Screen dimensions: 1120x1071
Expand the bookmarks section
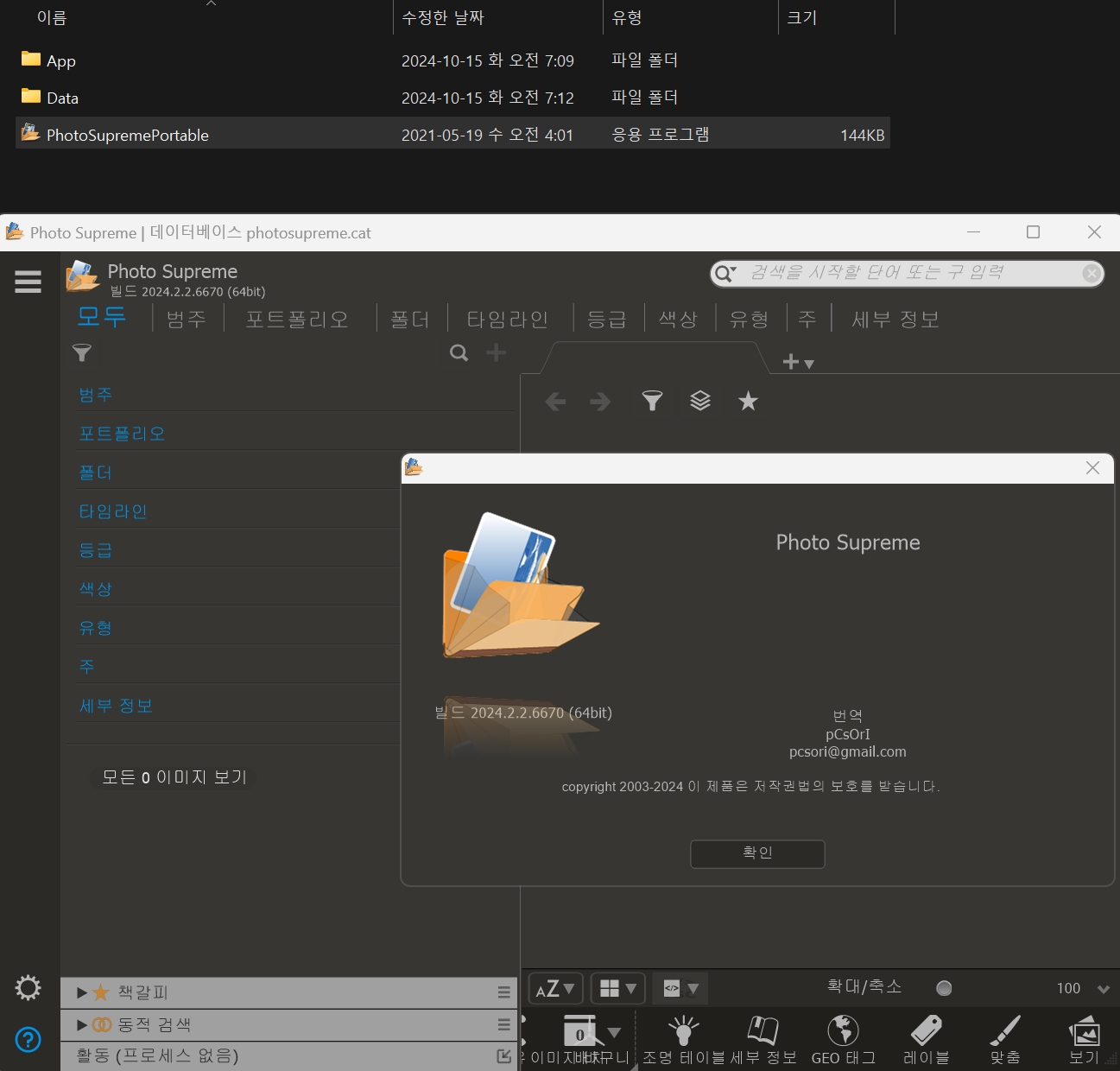click(82, 992)
